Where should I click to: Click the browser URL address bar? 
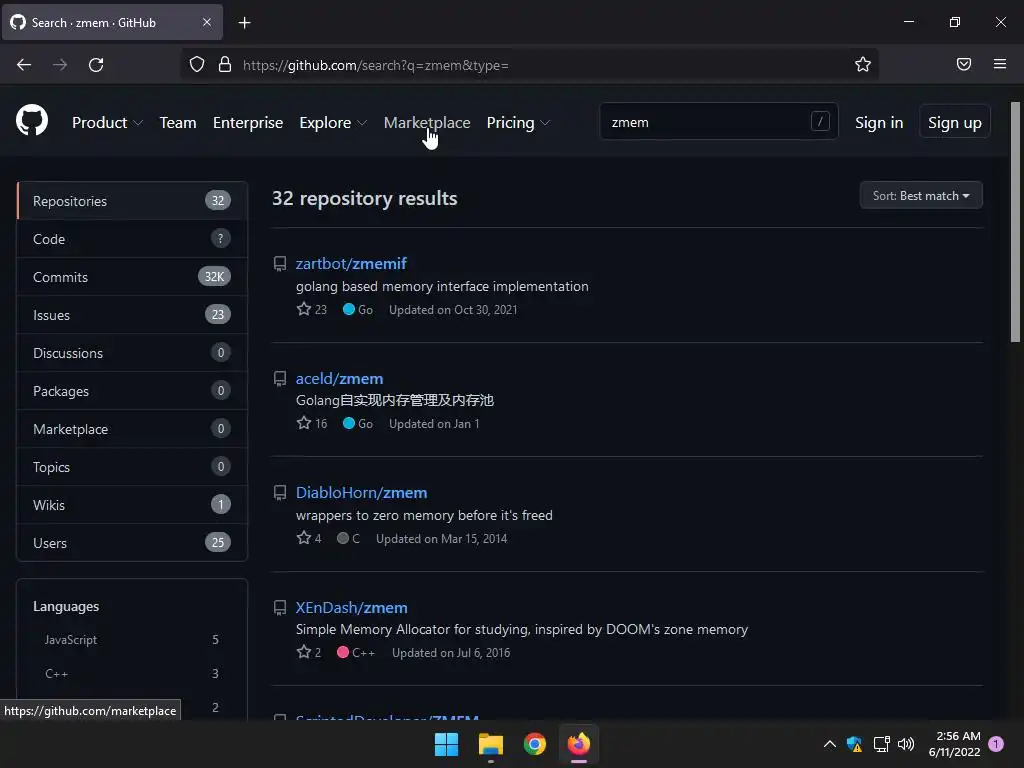tap(529, 65)
